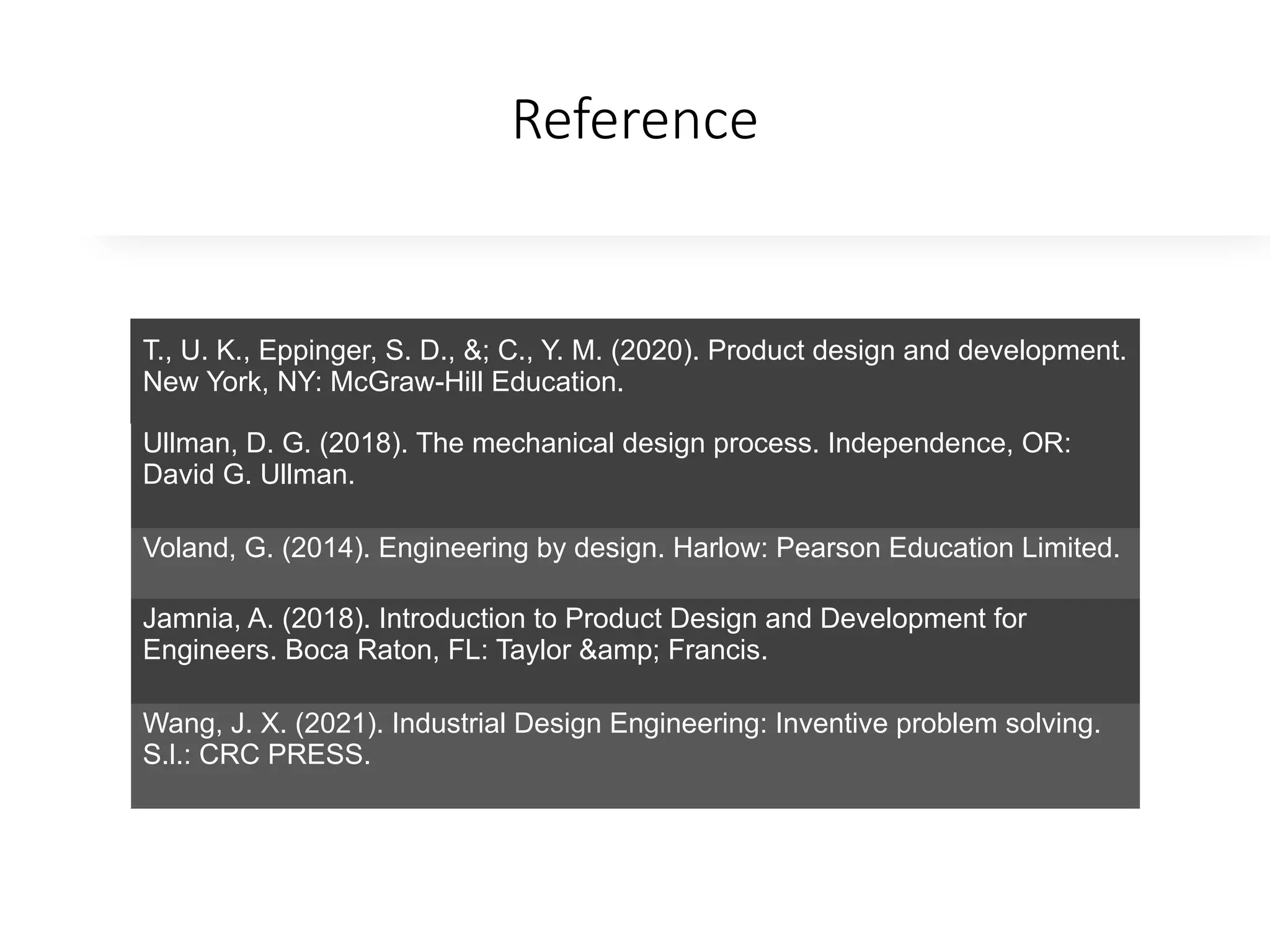
Task: Click the 'Ullman, D. G. (2018)' reference row
Action: (635, 475)
